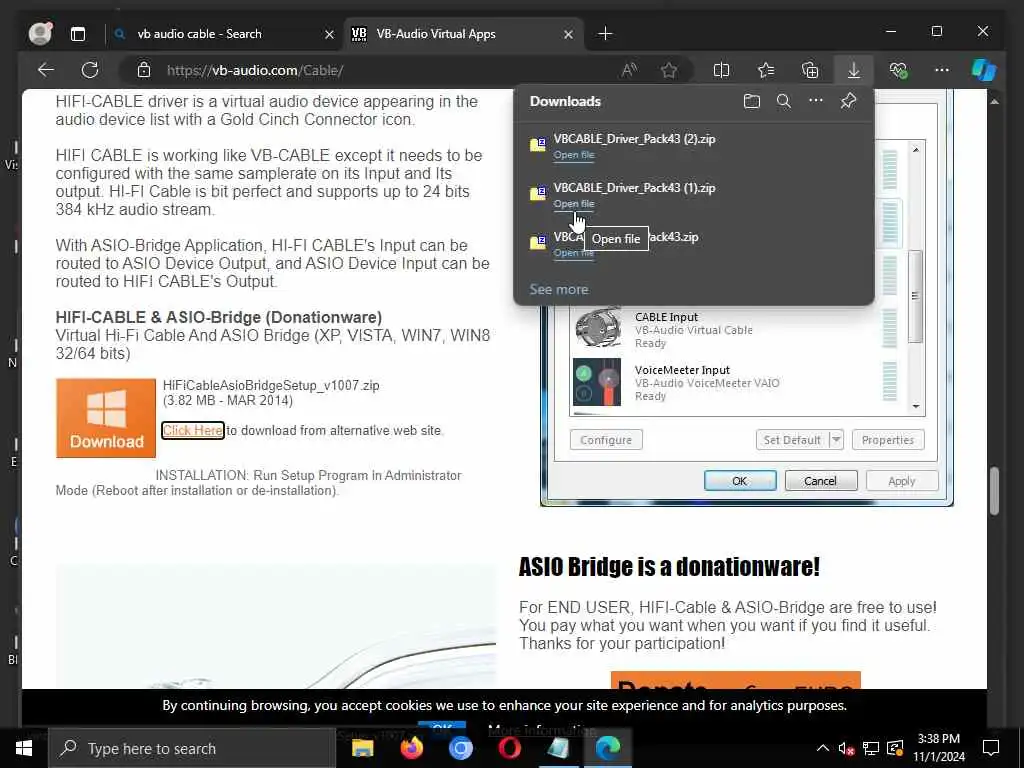Open the notification center icon
This screenshot has width=1024, height=768.
pyautogui.click(x=991, y=748)
